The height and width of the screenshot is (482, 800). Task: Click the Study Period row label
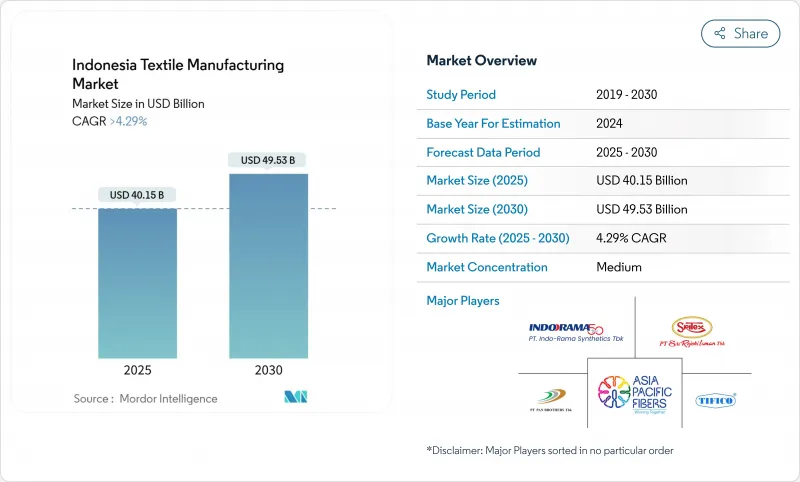point(461,95)
